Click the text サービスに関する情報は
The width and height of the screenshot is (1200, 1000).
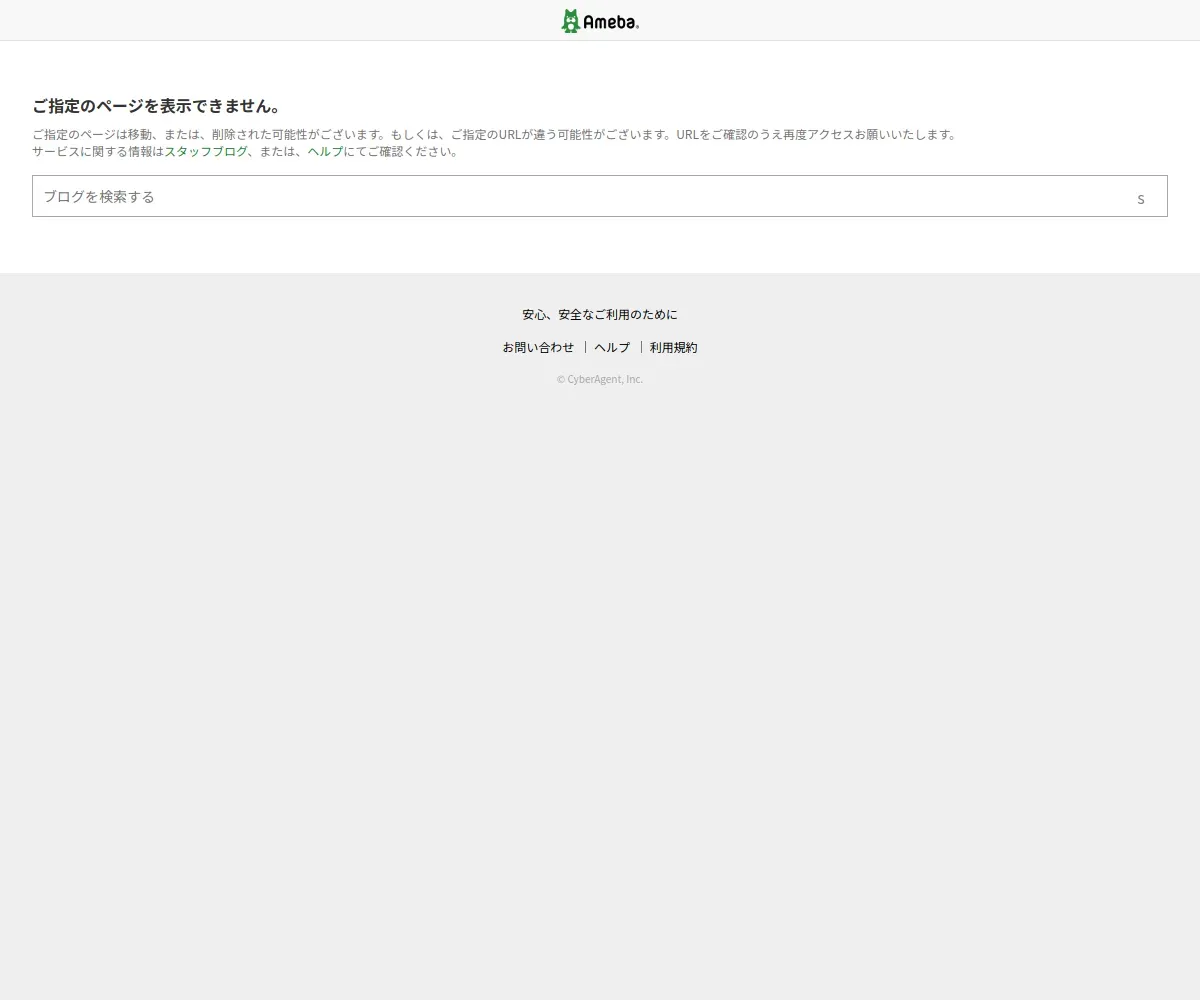pyautogui.click(x=98, y=151)
